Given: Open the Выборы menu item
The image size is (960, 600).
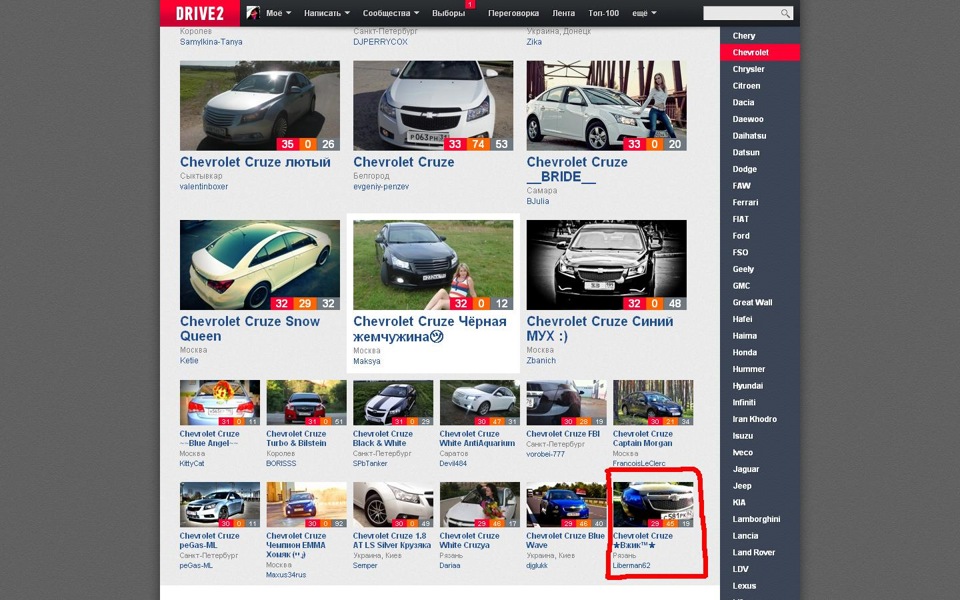Looking at the screenshot, I should 448,13.
